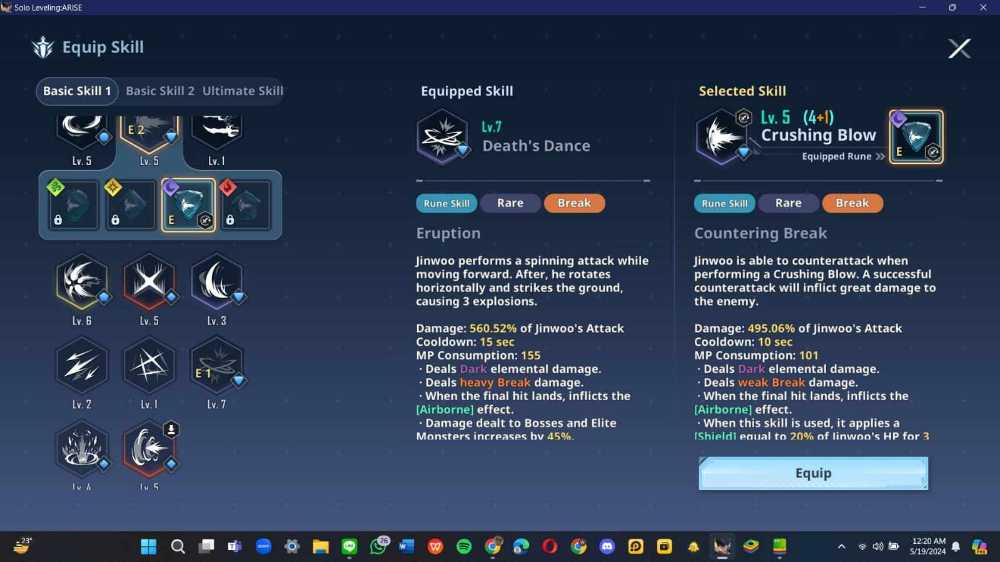Image resolution: width=1000 pixels, height=562 pixels.
Task: Choose the downloadable skill with red border
Action: (x=149, y=448)
